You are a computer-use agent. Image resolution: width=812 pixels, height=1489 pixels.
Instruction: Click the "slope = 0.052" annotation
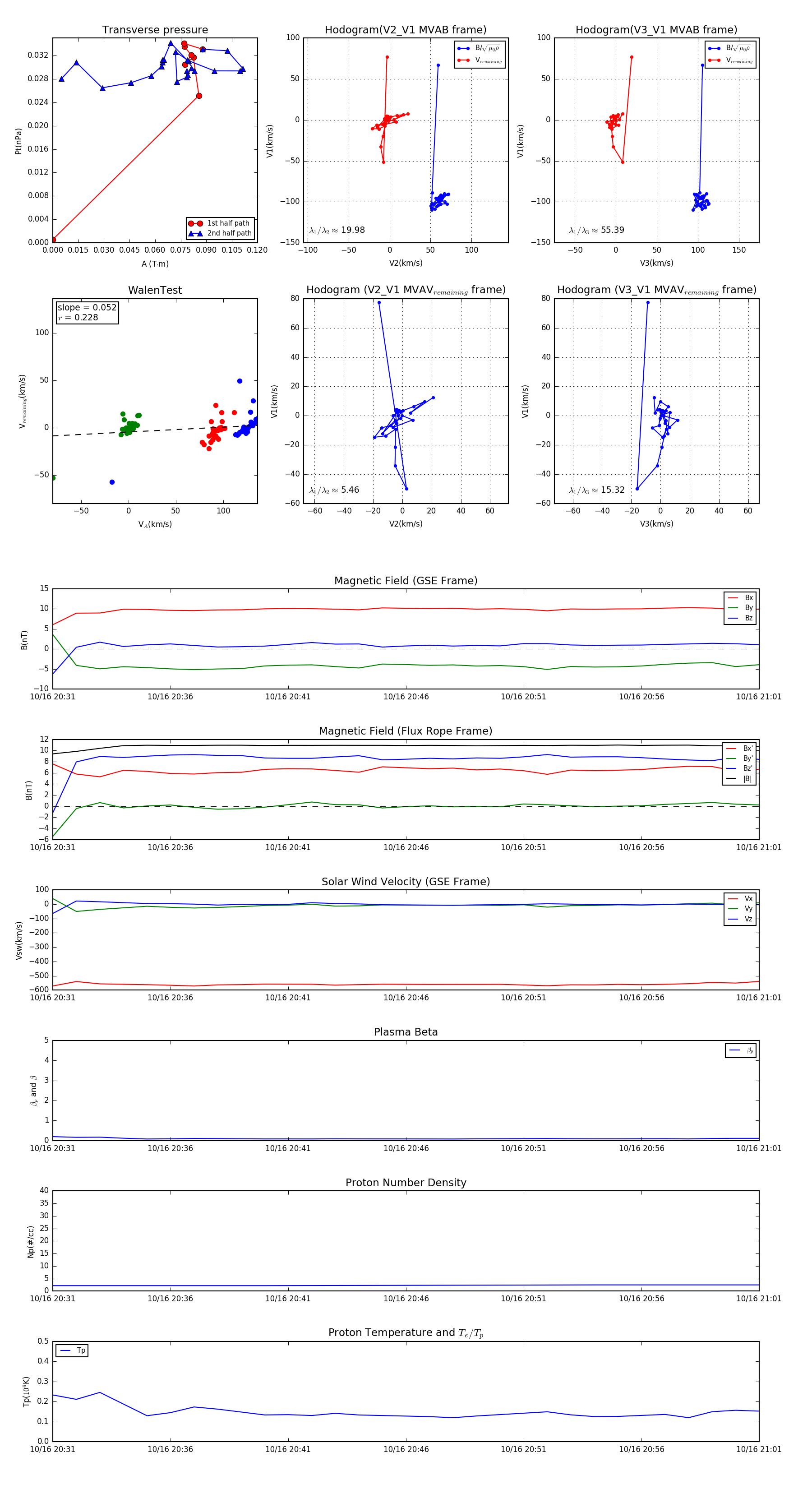[87, 308]
